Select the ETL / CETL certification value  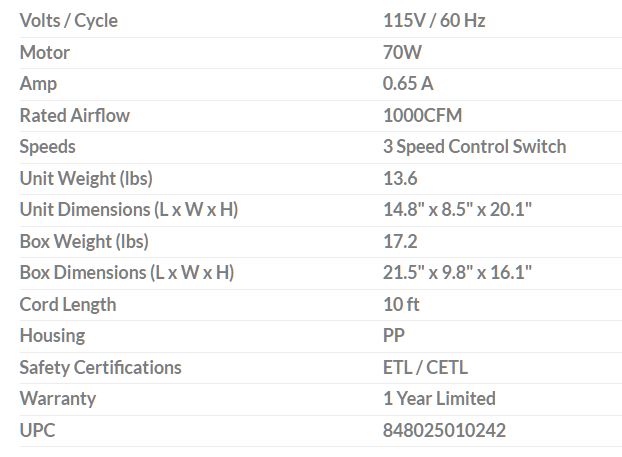(425, 367)
